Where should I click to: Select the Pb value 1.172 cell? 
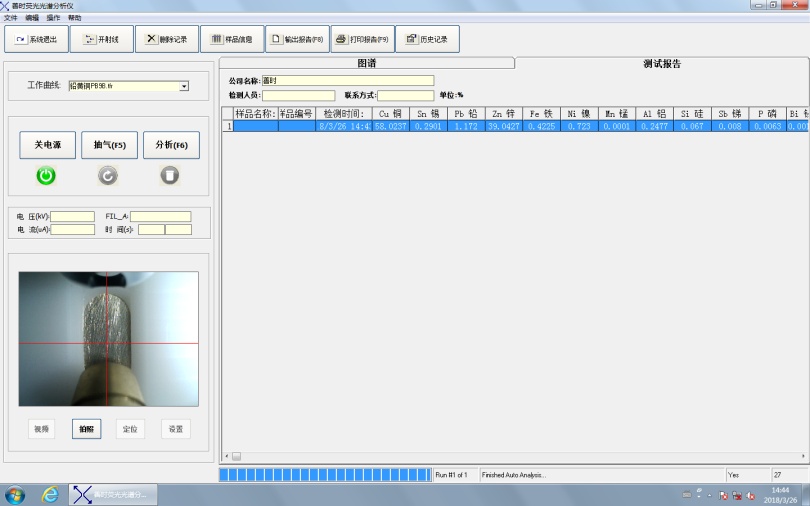[466, 126]
